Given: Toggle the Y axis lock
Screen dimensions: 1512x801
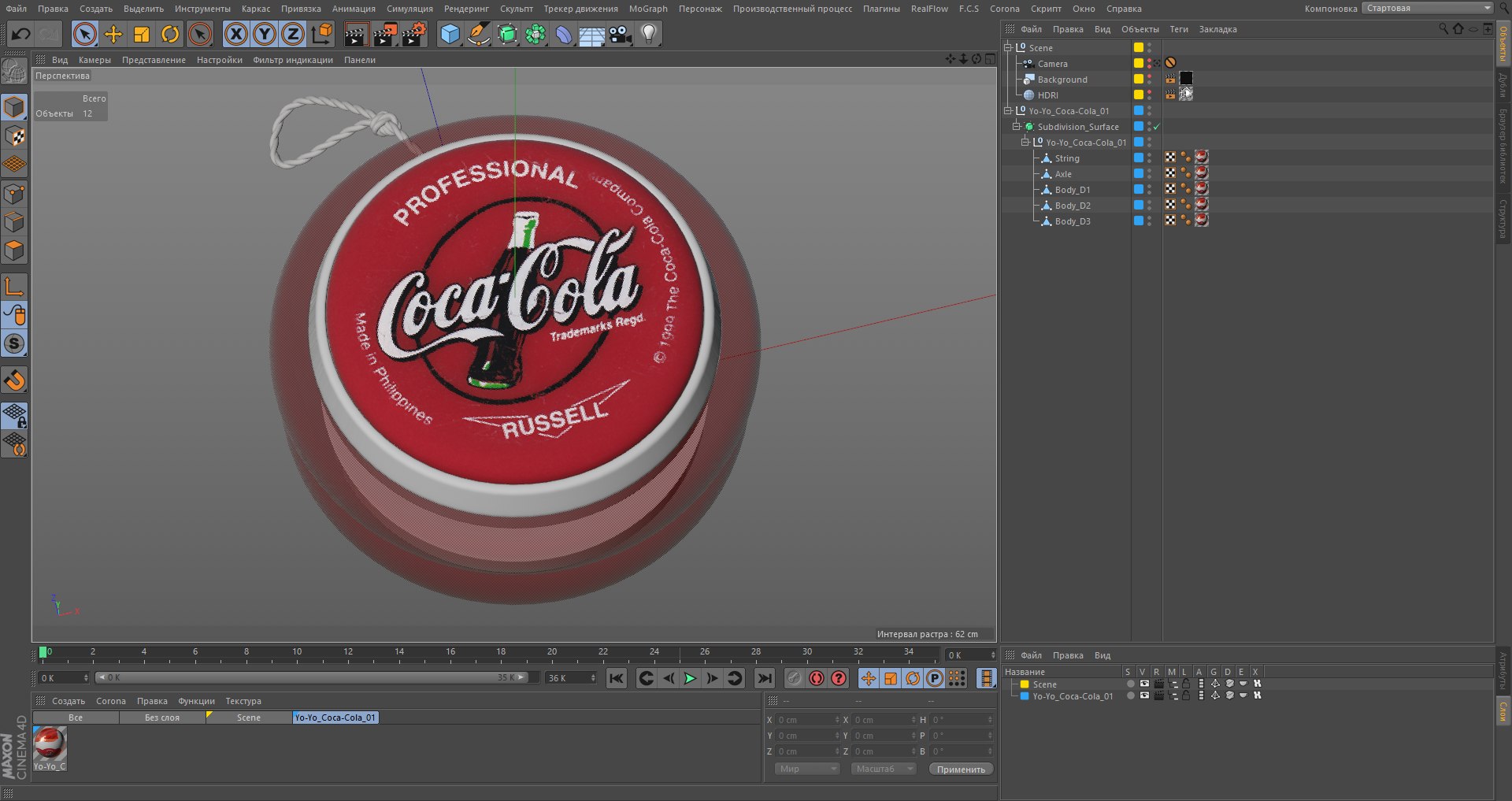Looking at the screenshot, I should (x=265, y=34).
